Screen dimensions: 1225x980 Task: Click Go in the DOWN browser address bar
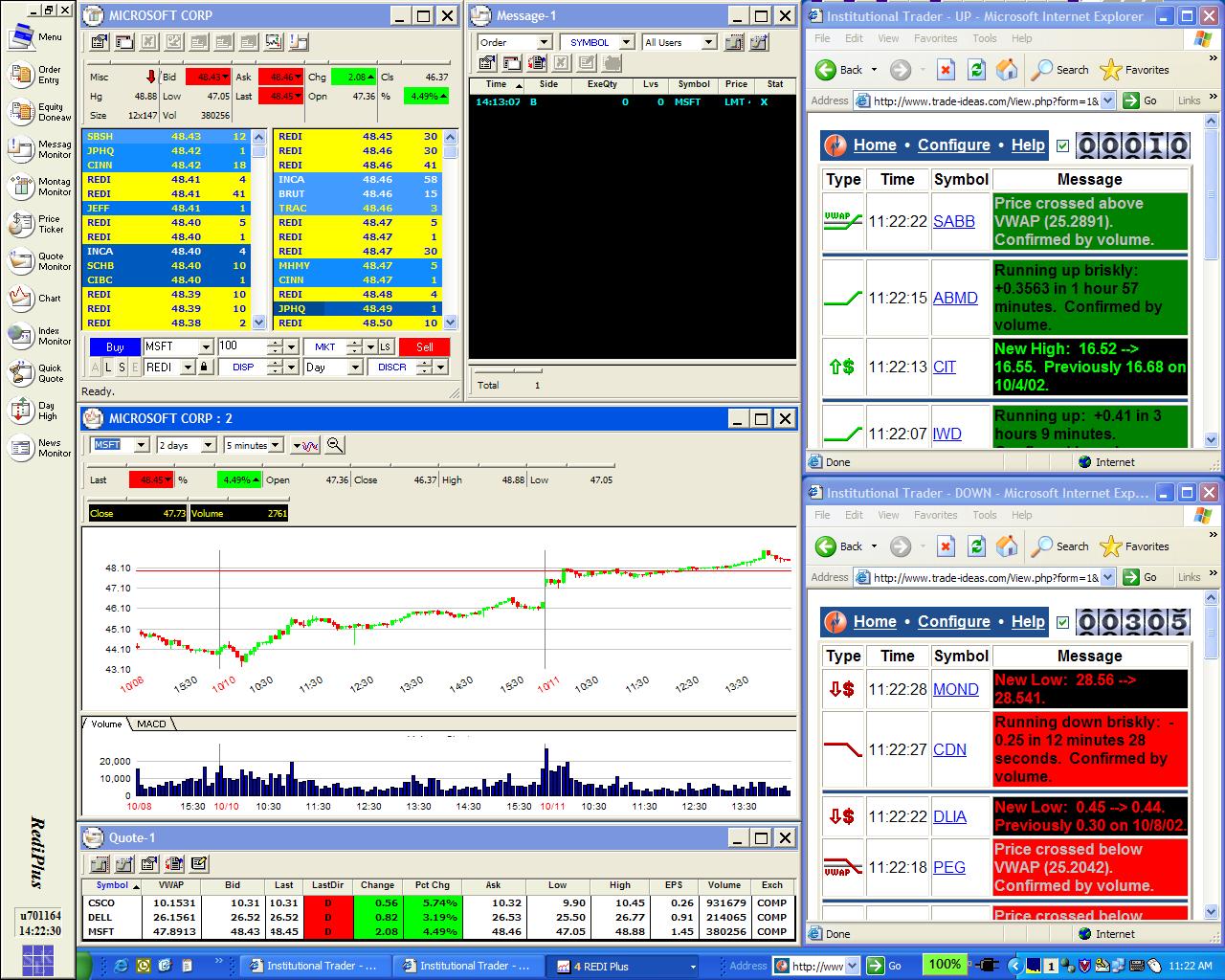[1141, 577]
